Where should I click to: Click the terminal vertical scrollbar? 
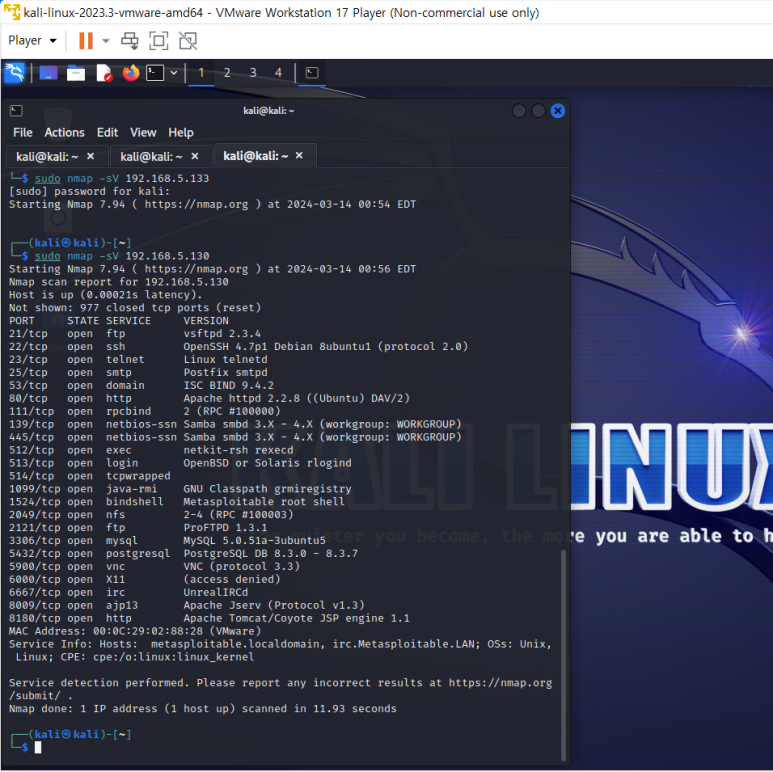point(563,656)
